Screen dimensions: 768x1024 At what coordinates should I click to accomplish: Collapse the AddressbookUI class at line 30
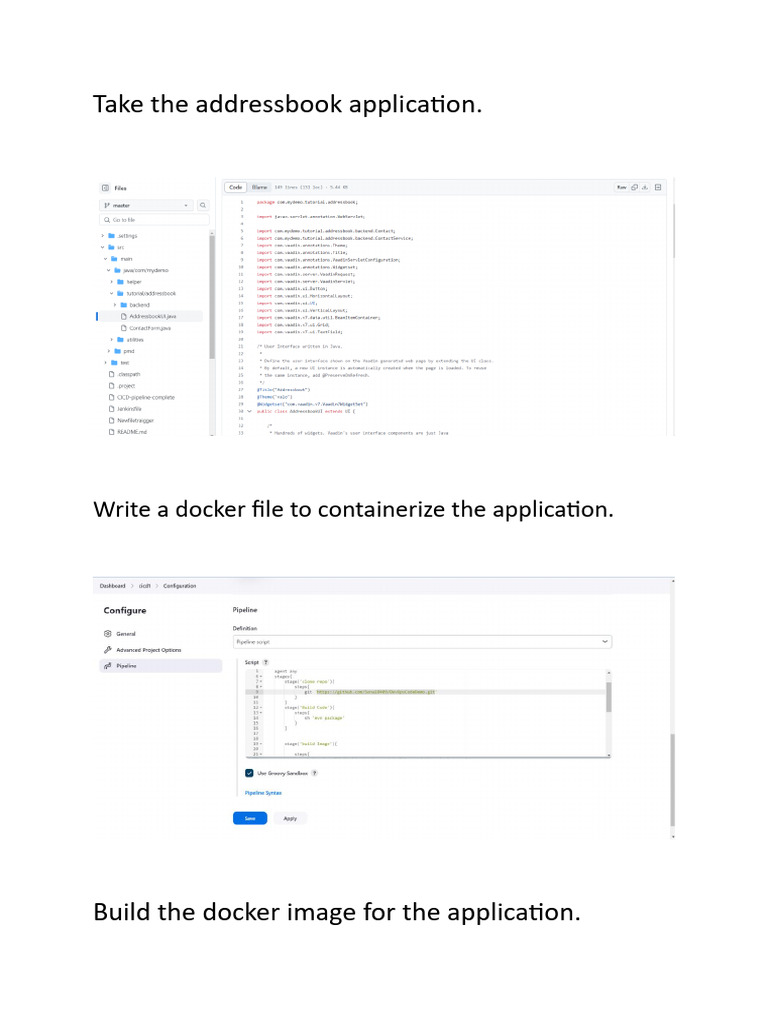click(249, 411)
